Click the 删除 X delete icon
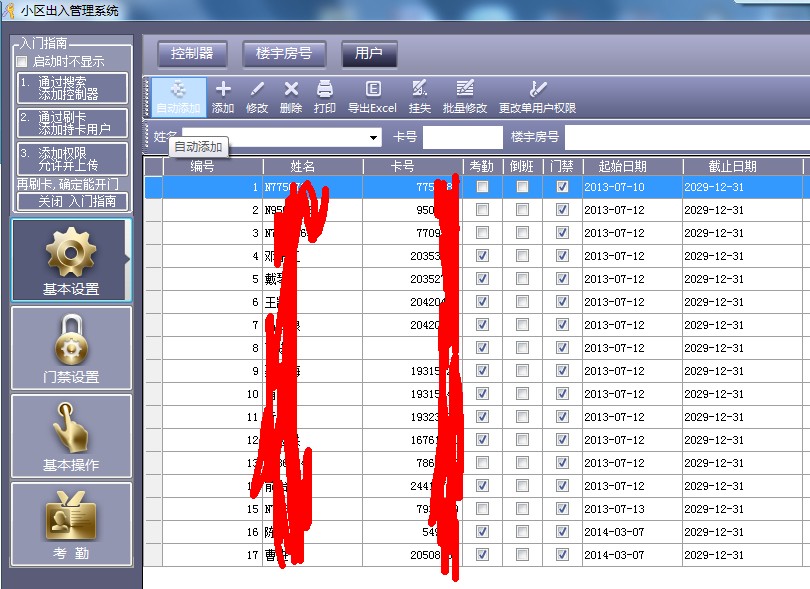The height and width of the screenshot is (589, 810). tap(291, 97)
